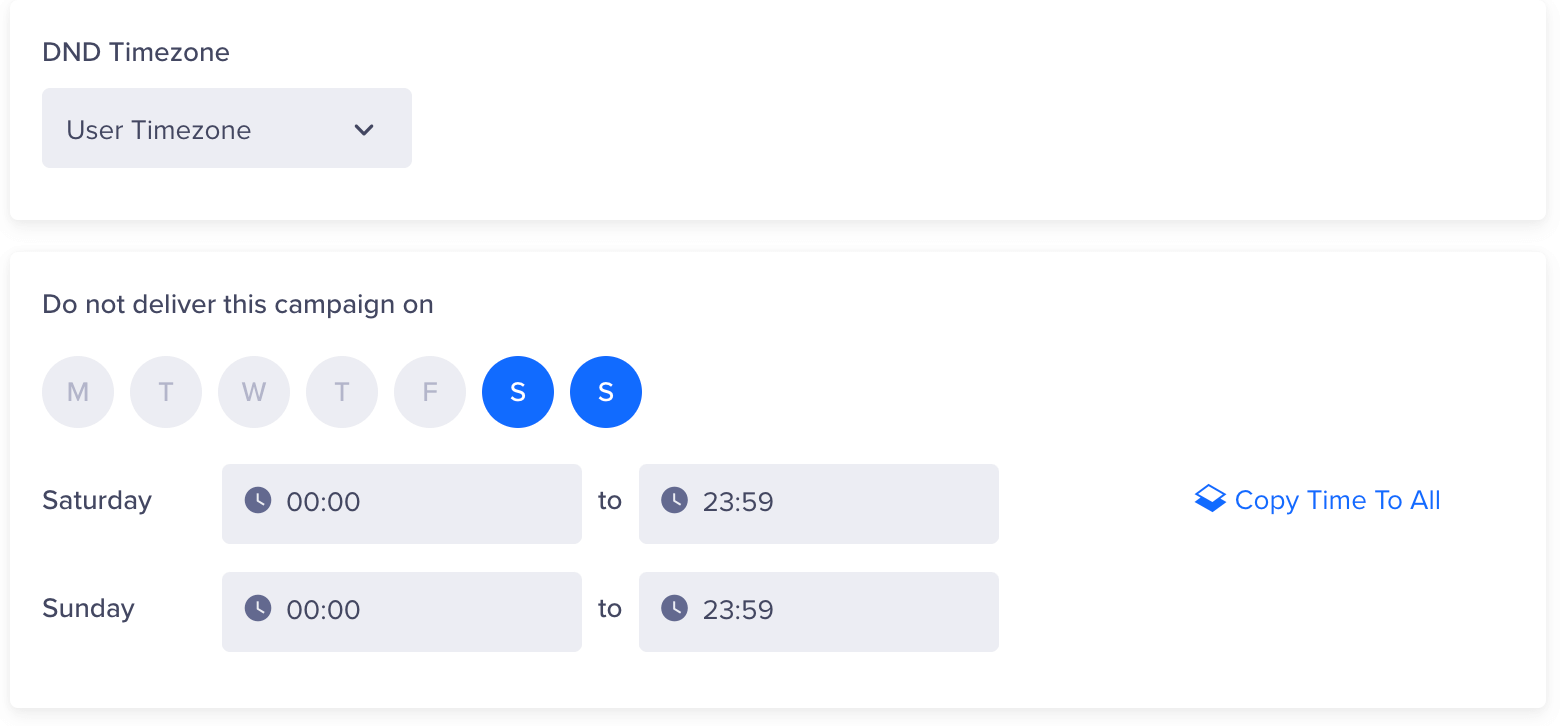Click clock icon in Sunday start time field
Image resolution: width=1560 pixels, height=726 pixels.
258,608
